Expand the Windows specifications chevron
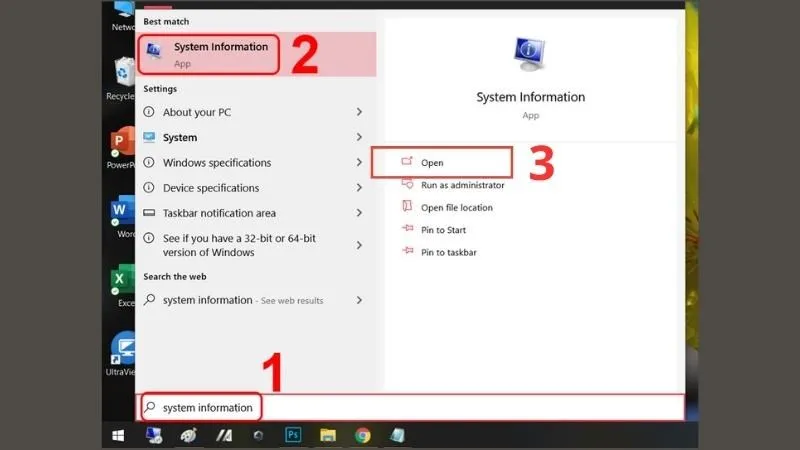 pyautogui.click(x=359, y=163)
